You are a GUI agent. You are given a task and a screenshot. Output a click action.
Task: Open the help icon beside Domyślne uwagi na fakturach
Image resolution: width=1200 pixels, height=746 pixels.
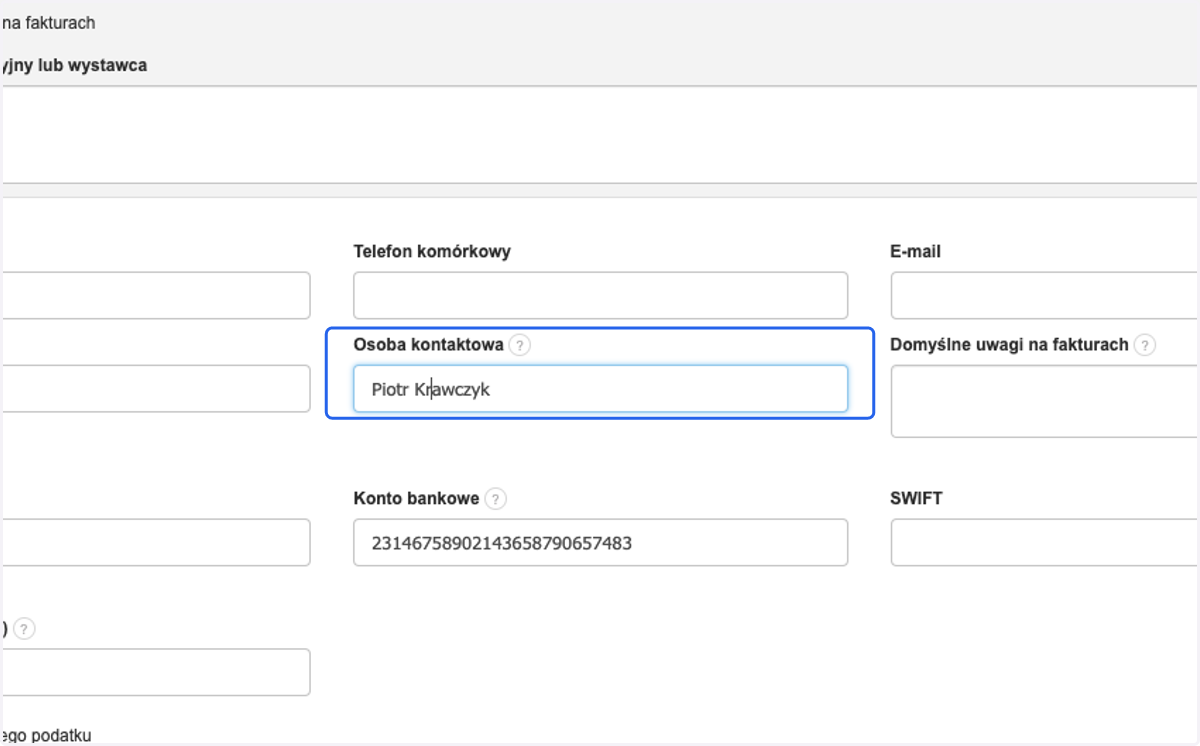tap(1145, 345)
